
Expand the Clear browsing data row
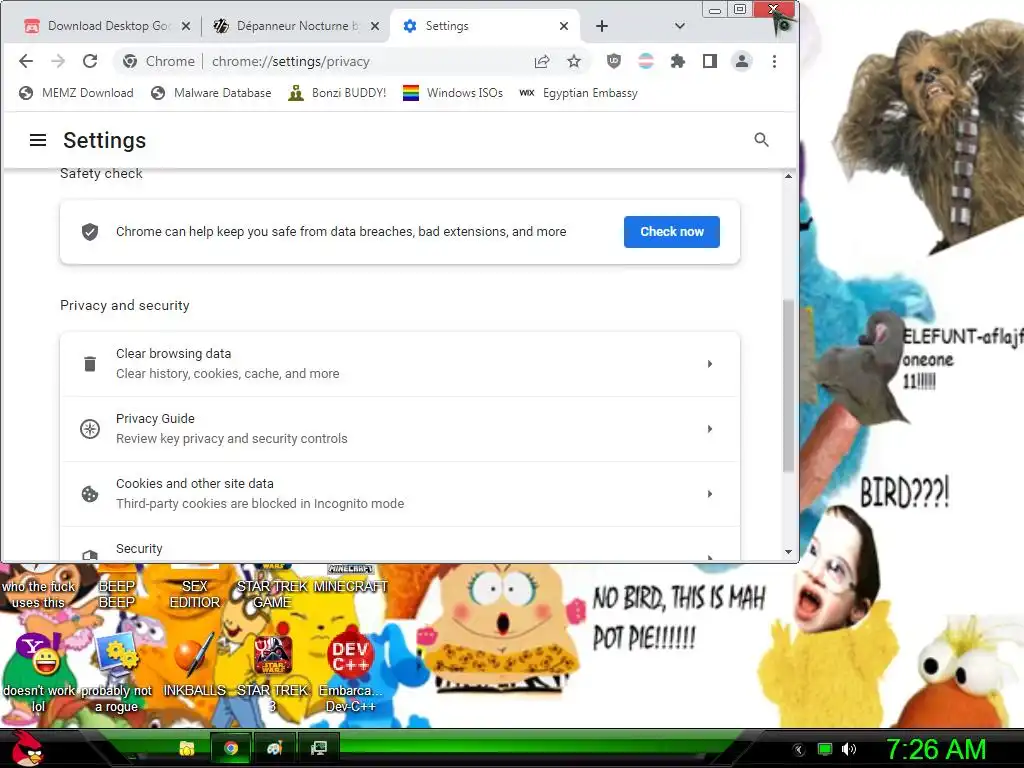pyautogui.click(x=400, y=364)
